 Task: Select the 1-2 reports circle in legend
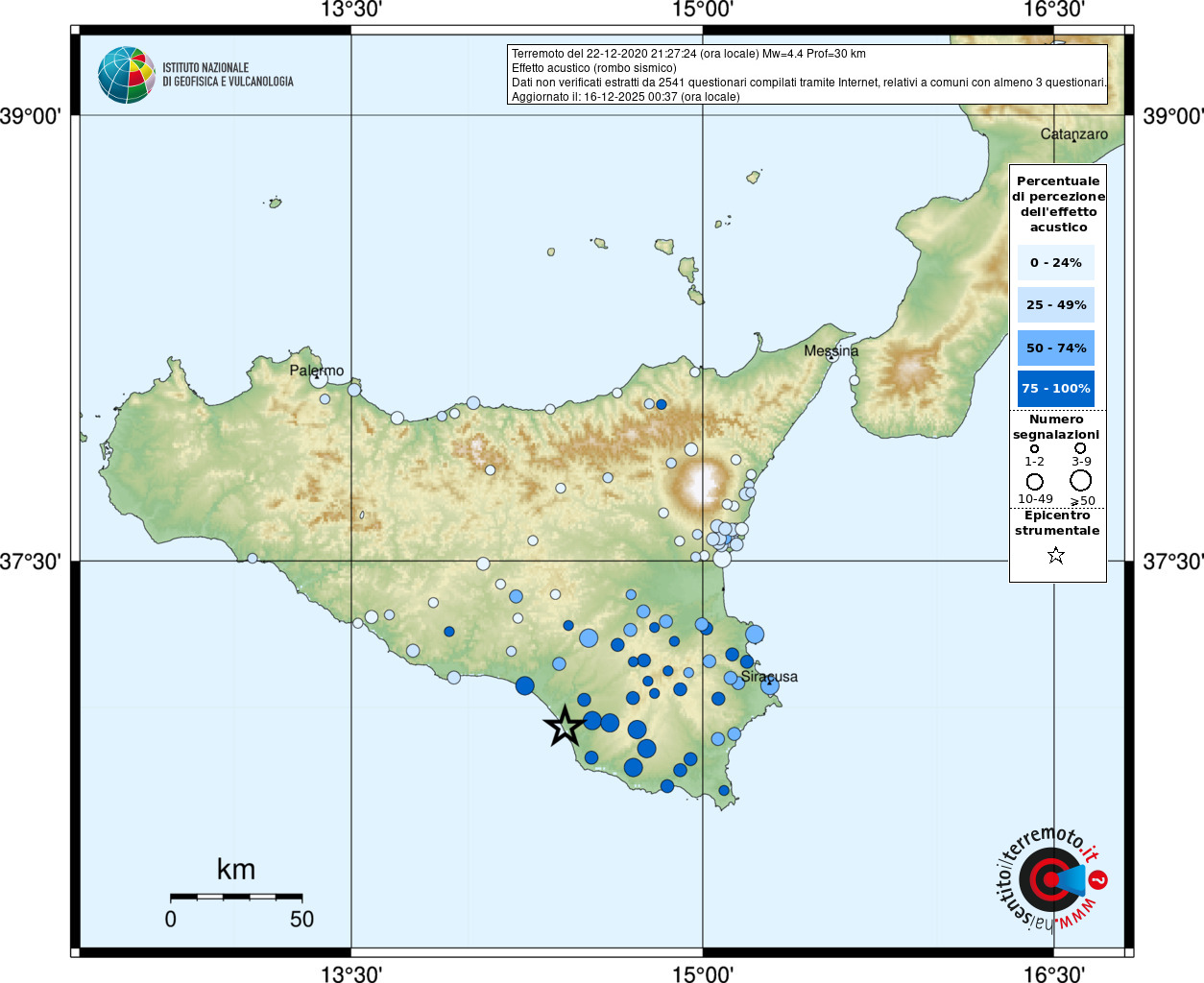click(x=1034, y=448)
